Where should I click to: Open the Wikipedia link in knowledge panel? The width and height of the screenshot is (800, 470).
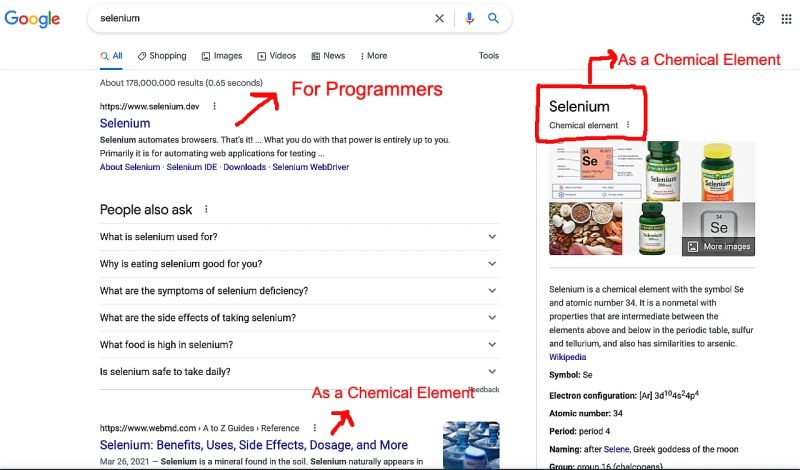pos(567,357)
